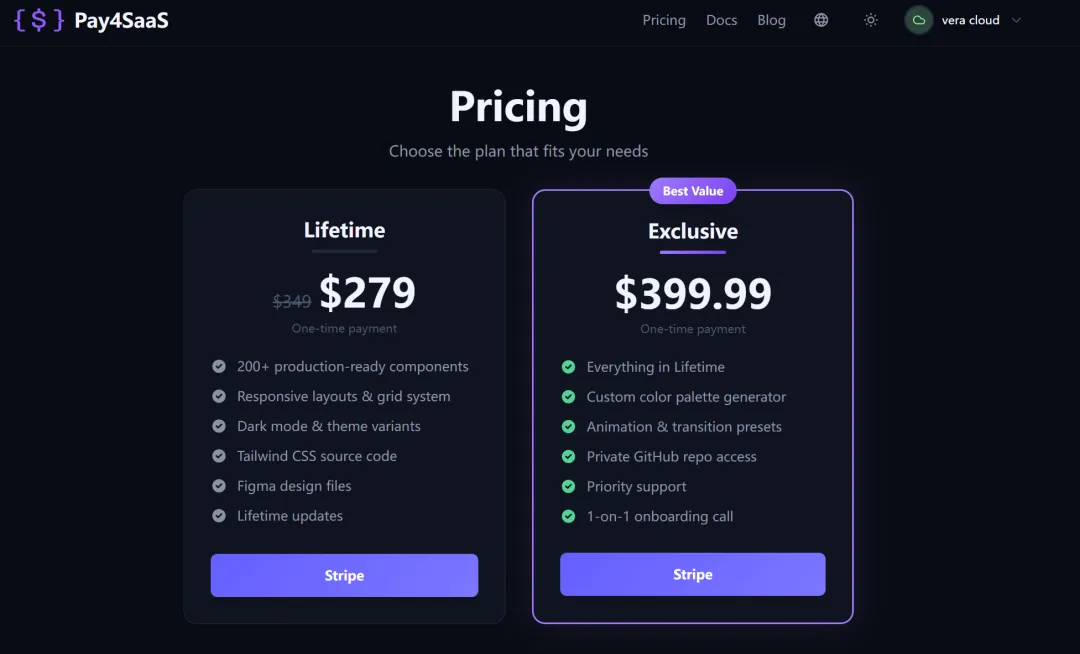
Task: Click the Pay4SaaS brand name text
Action: [121, 20]
